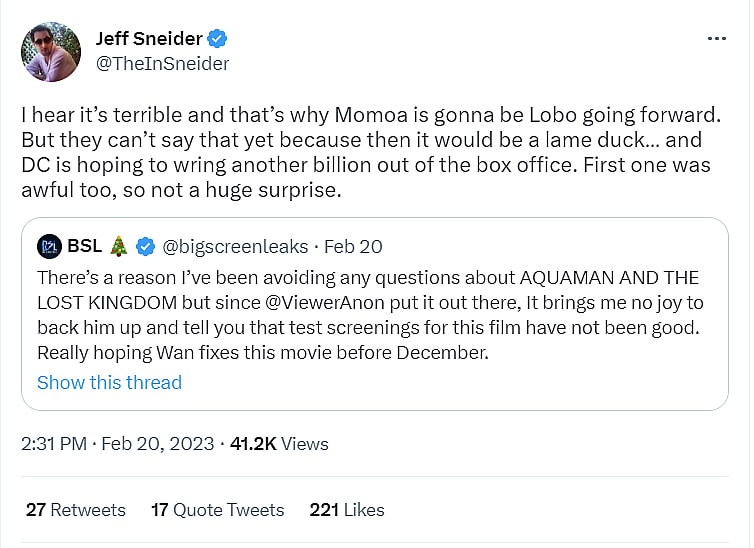
Task: Show the 17 Quote Tweets list
Action: coord(217,510)
